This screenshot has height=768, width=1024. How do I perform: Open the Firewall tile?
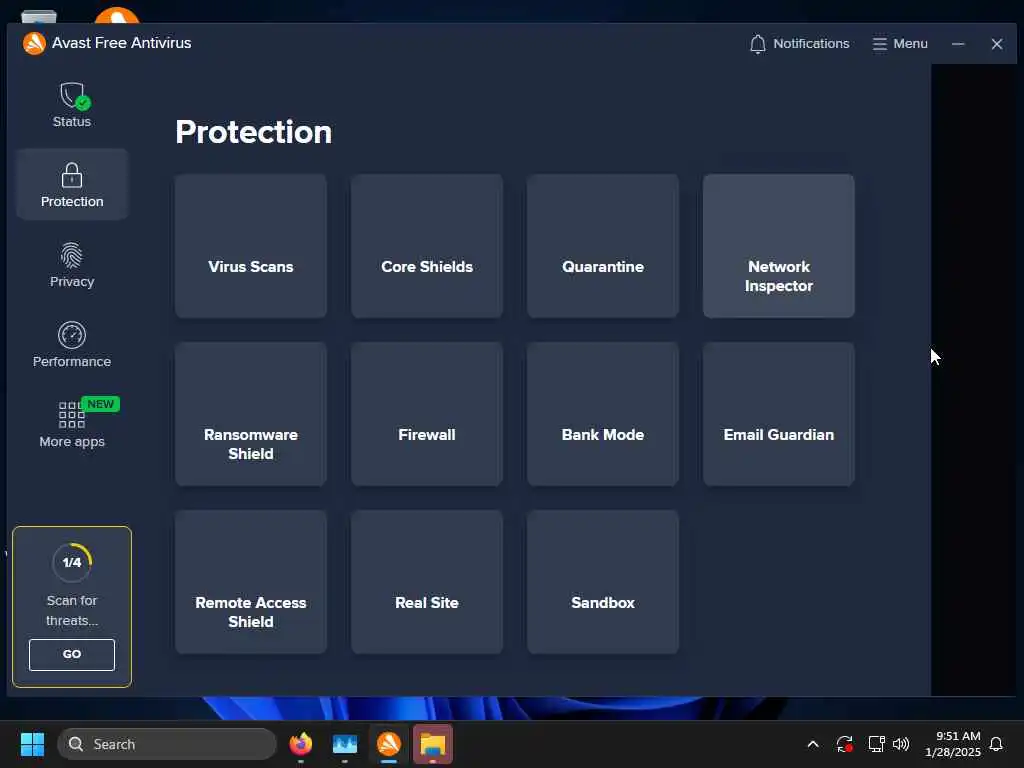point(427,414)
